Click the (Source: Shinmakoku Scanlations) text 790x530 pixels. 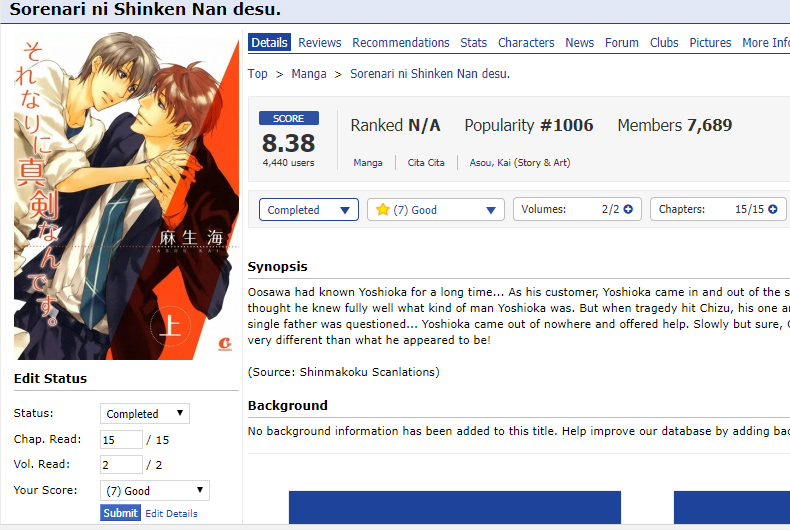[344, 372]
